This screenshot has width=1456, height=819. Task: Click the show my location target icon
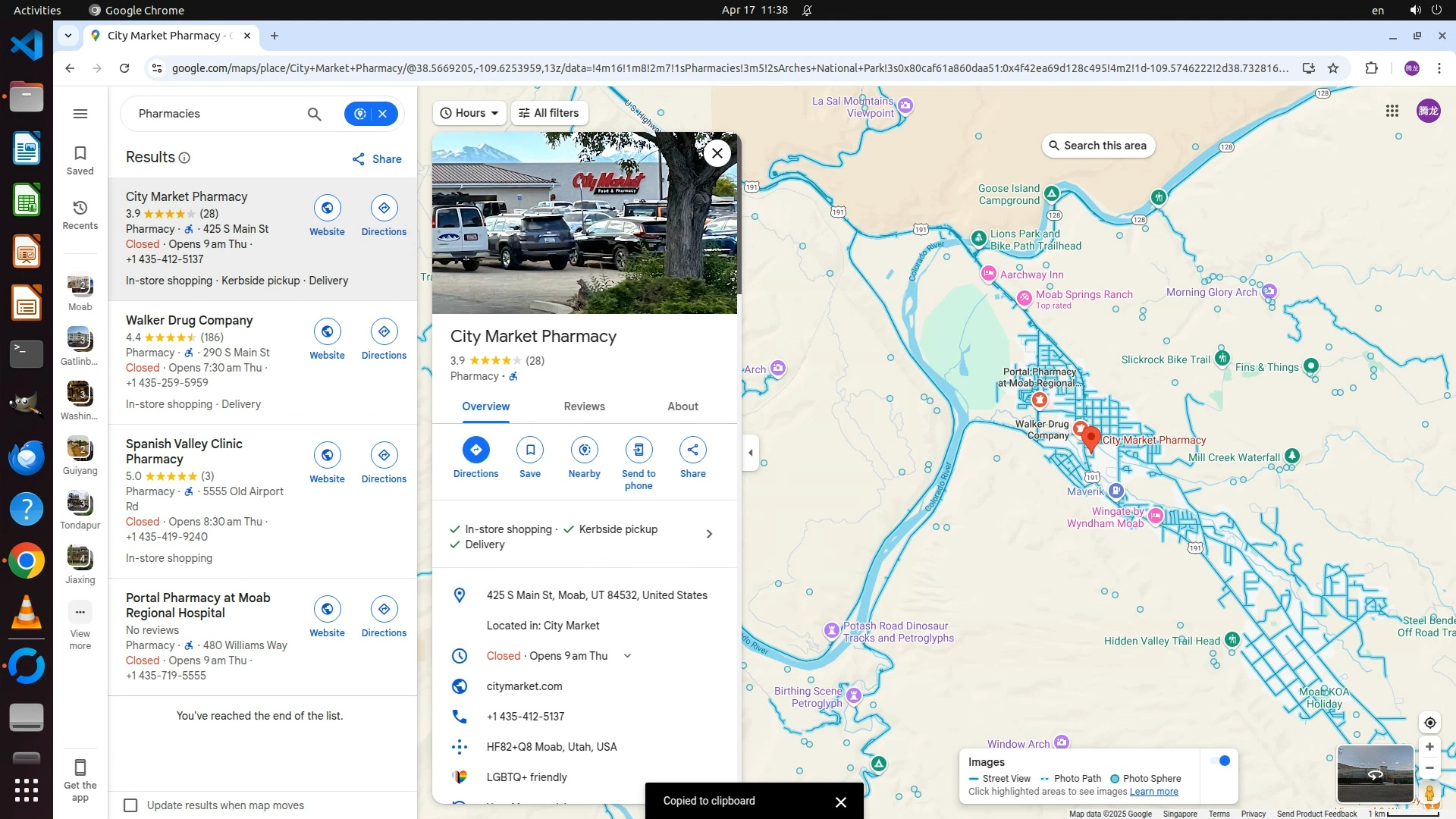coord(1429,723)
